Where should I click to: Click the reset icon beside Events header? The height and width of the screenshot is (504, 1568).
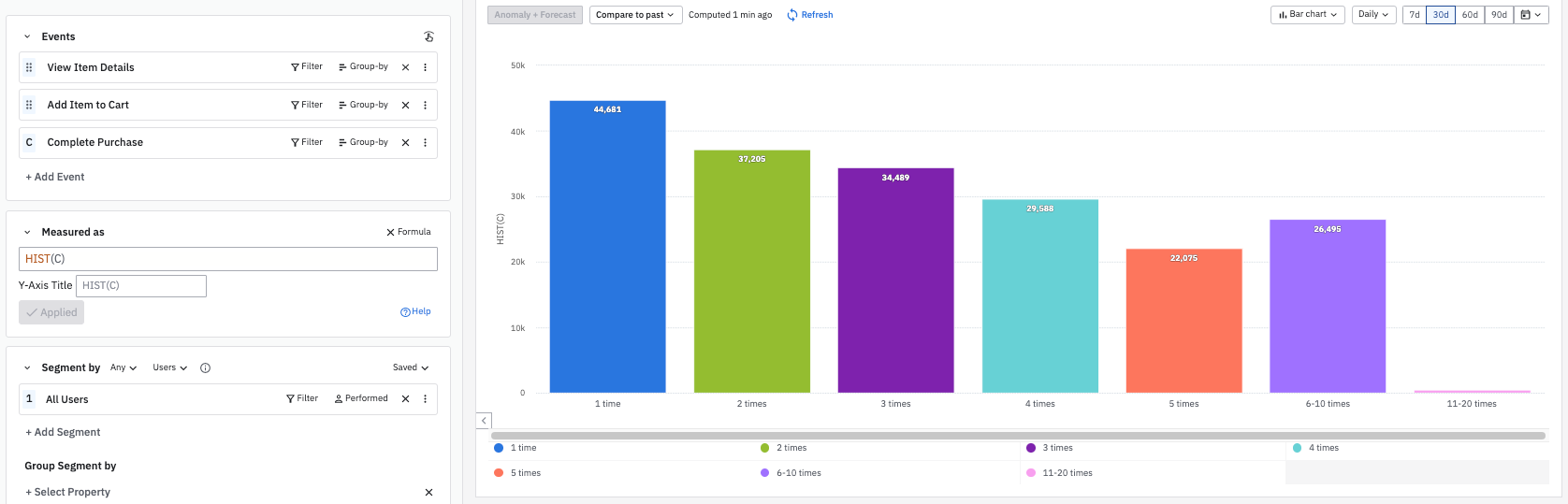click(428, 36)
